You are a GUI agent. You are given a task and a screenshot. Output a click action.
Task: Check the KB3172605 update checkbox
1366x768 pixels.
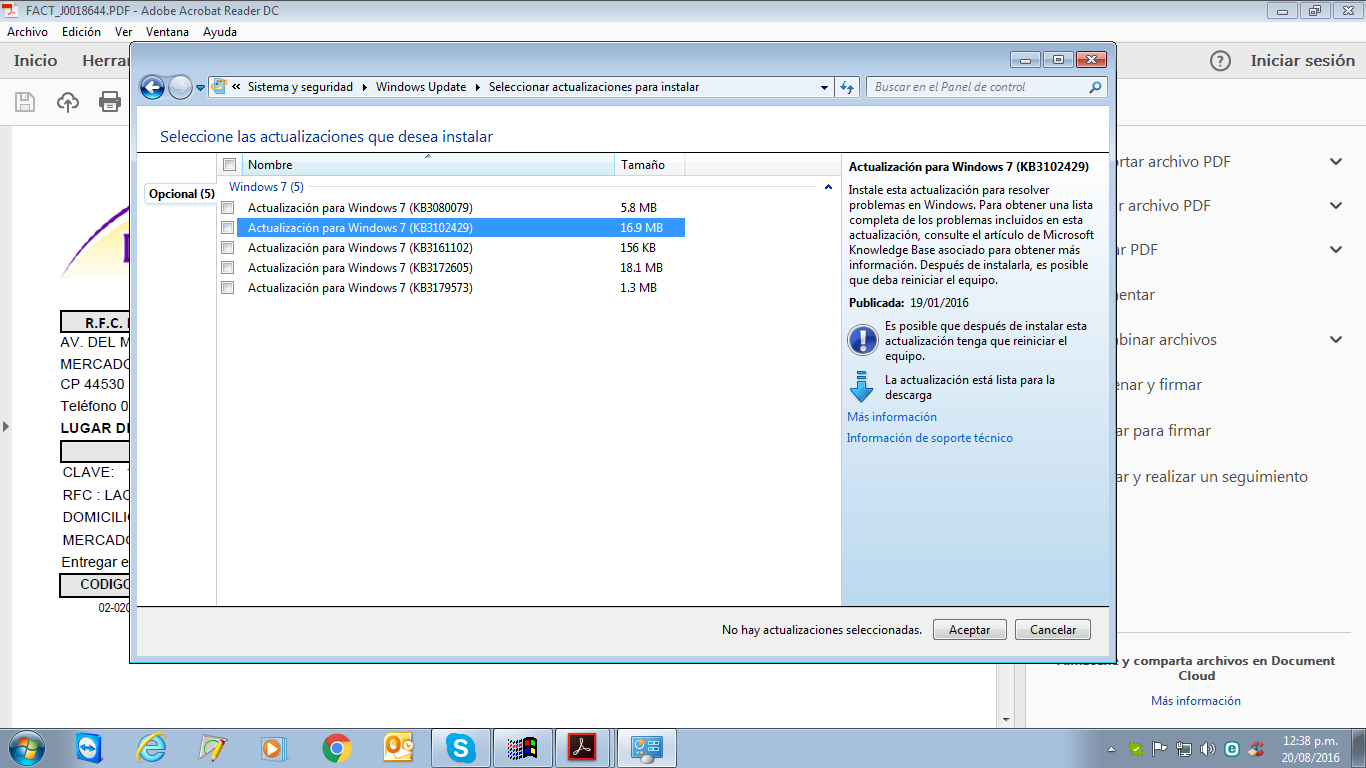point(228,268)
